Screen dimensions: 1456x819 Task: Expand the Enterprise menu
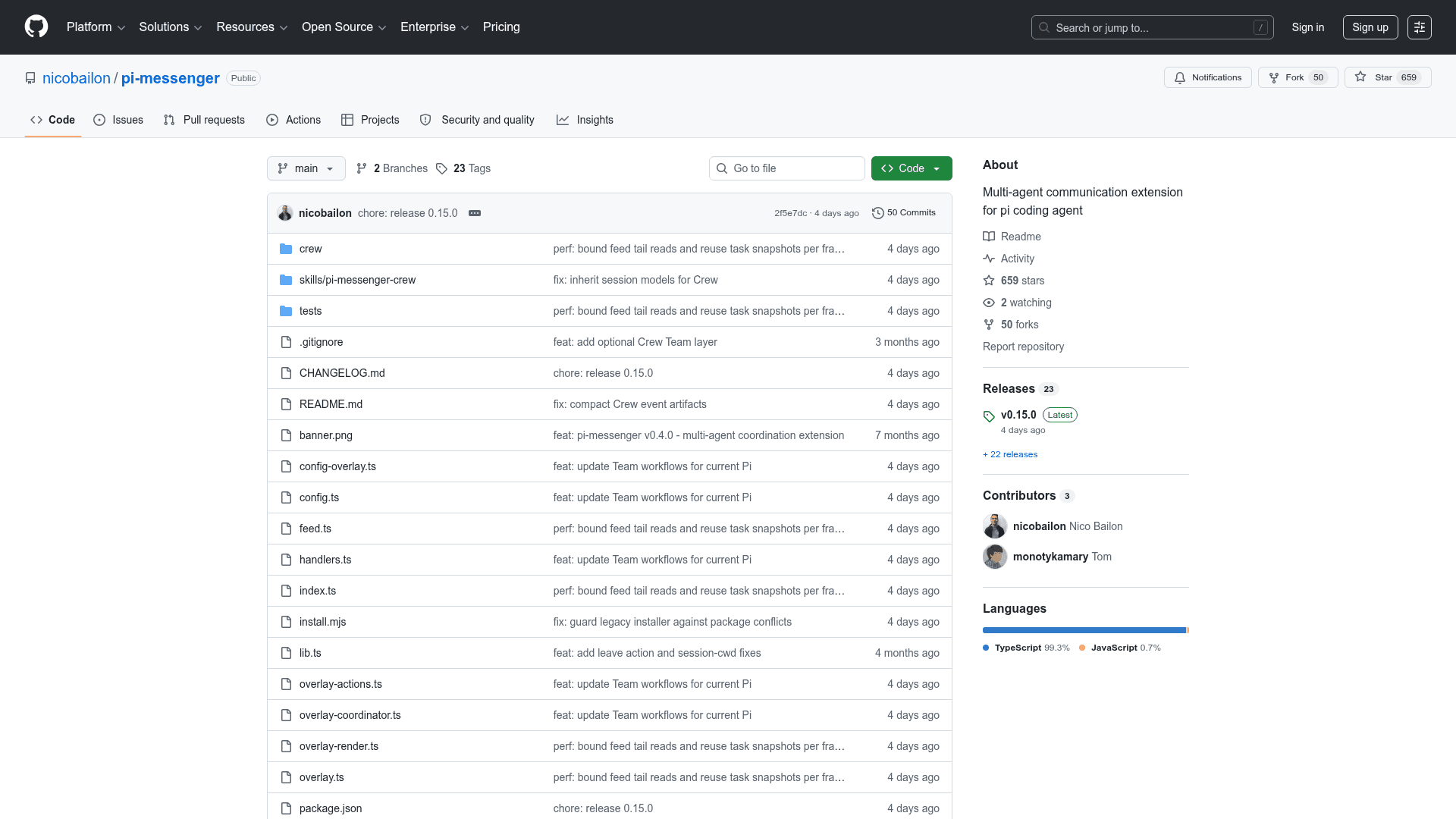pos(435,27)
